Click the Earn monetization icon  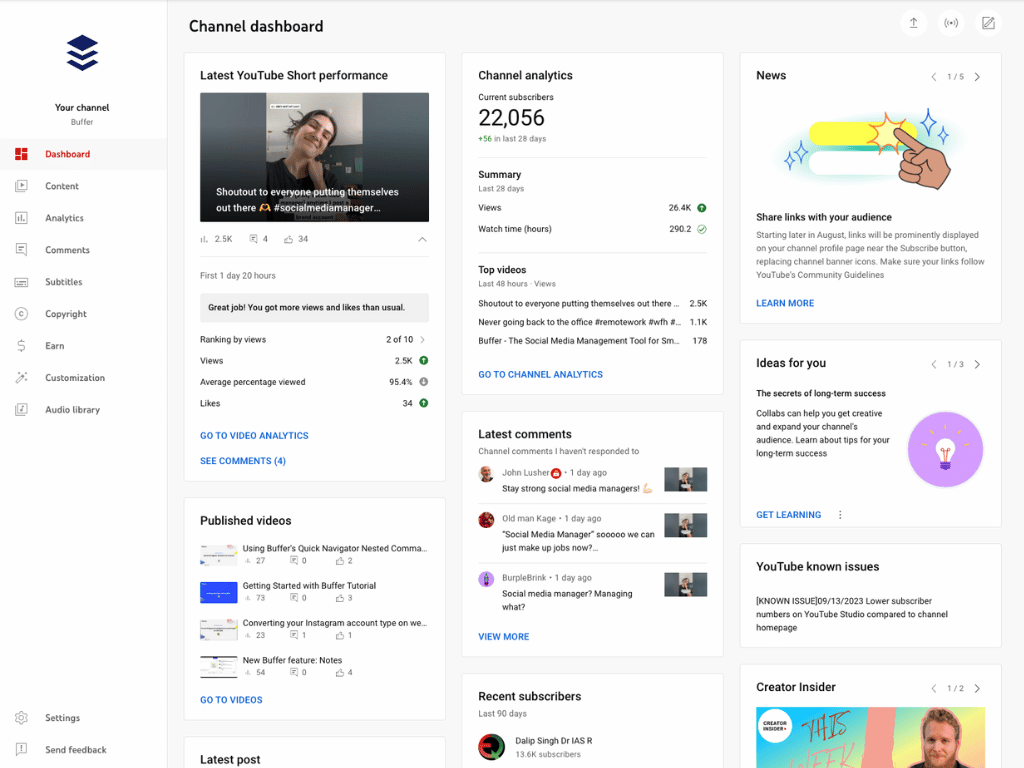pyautogui.click(x=21, y=345)
